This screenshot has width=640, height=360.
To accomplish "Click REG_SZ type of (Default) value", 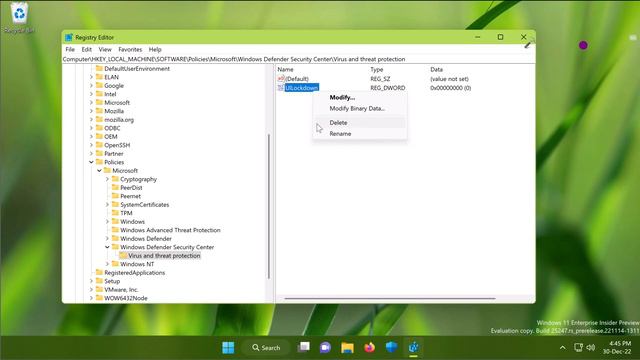I will tap(380, 79).
